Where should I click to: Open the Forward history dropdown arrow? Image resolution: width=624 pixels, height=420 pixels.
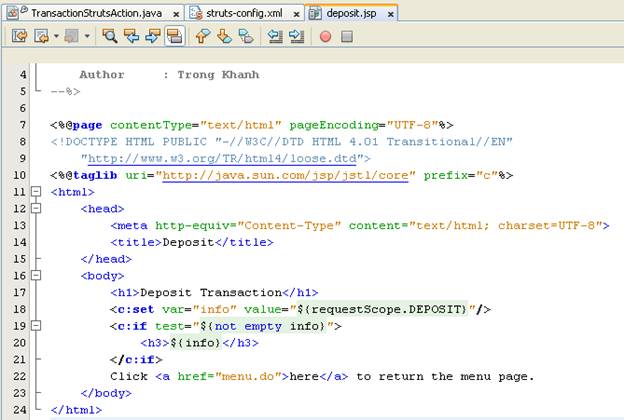point(87,36)
